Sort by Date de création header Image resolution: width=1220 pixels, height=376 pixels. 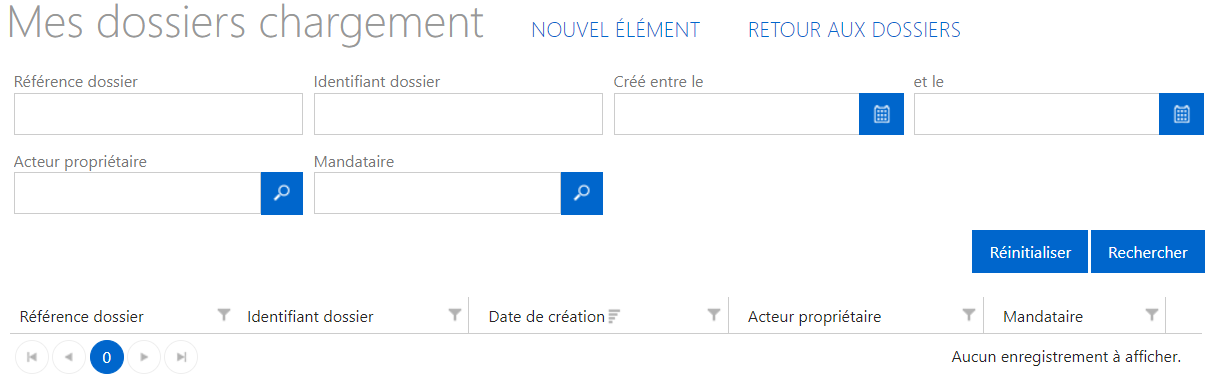pyautogui.click(x=546, y=316)
